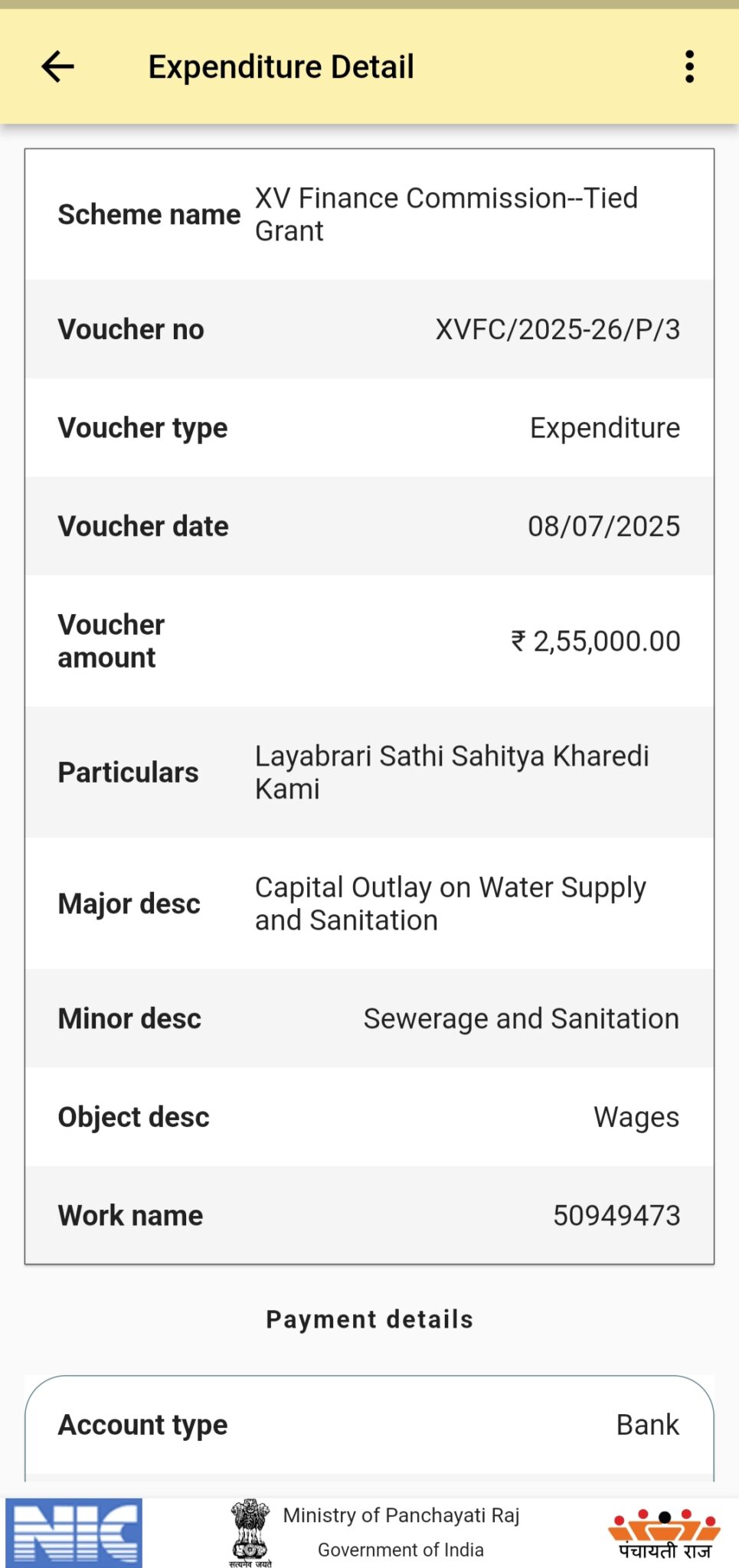
Task: Tap the voucher amount ₹ 2,55,000.00
Action: (595, 641)
